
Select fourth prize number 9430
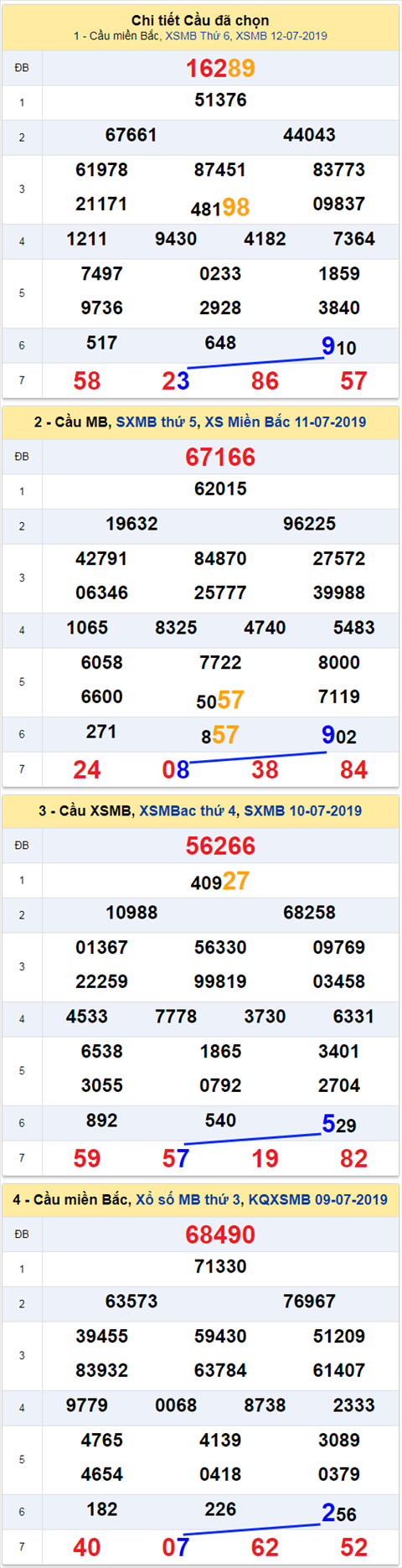pyautogui.click(x=176, y=239)
